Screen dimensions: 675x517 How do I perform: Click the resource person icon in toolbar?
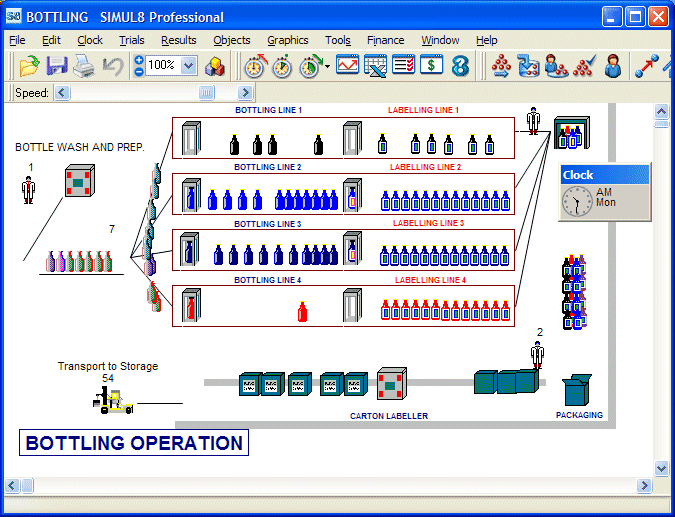[x=613, y=66]
